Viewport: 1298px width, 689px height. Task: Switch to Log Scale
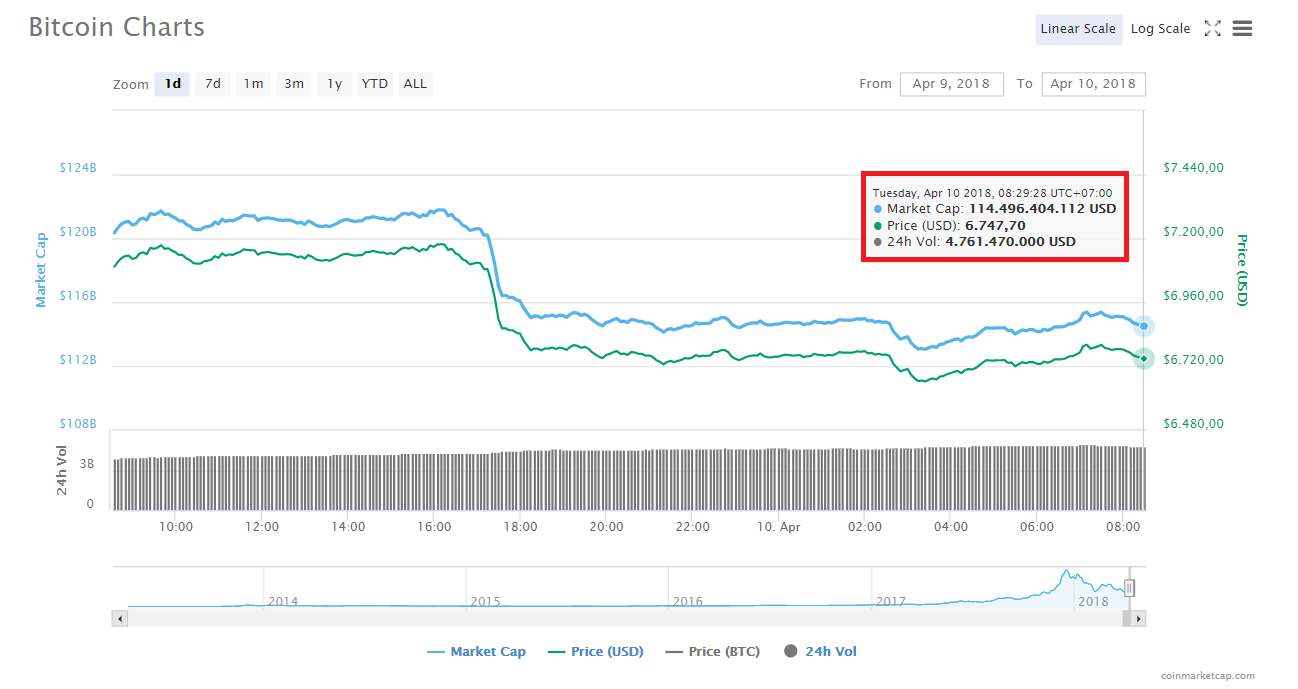1160,29
